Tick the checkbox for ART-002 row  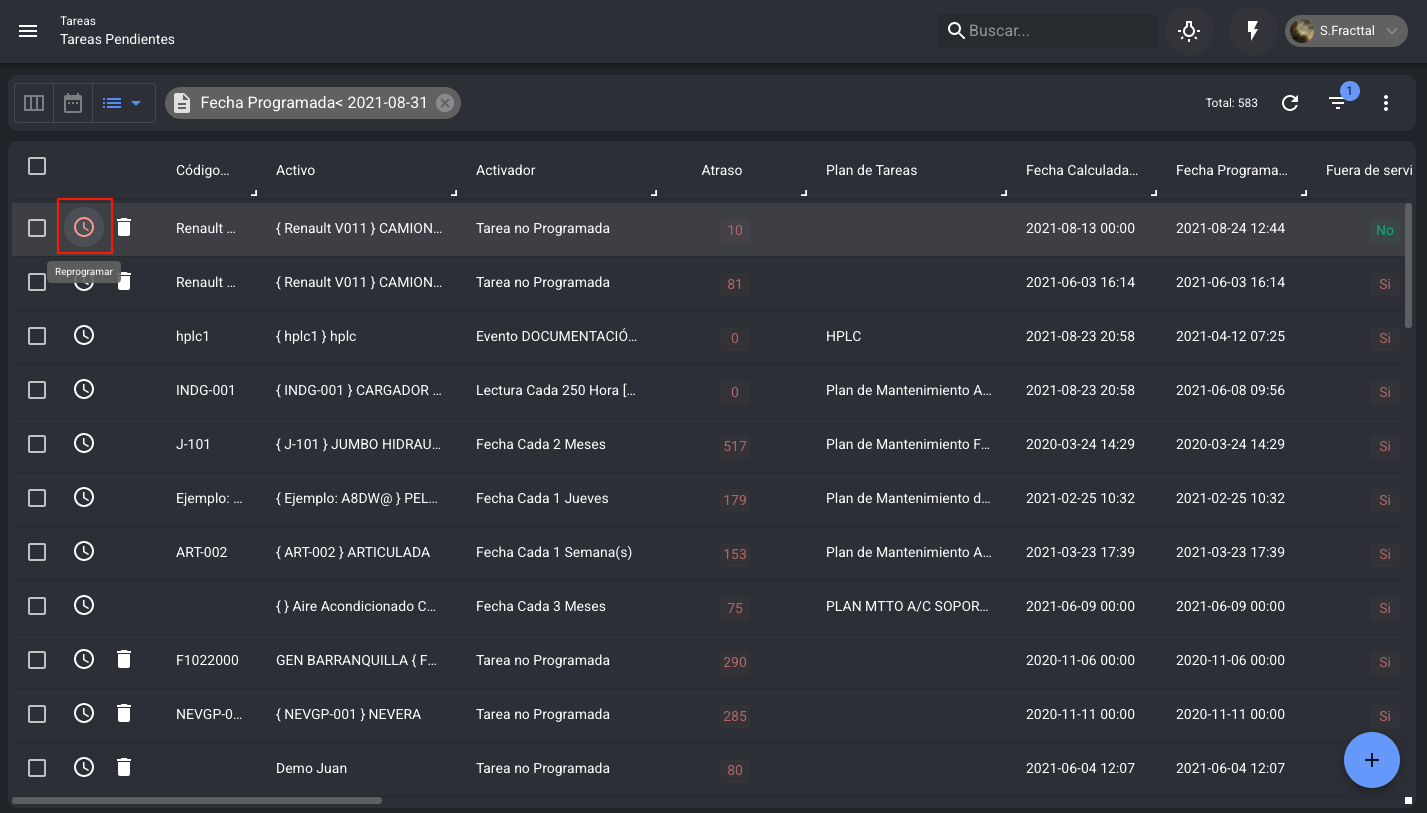[x=37, y=552]
